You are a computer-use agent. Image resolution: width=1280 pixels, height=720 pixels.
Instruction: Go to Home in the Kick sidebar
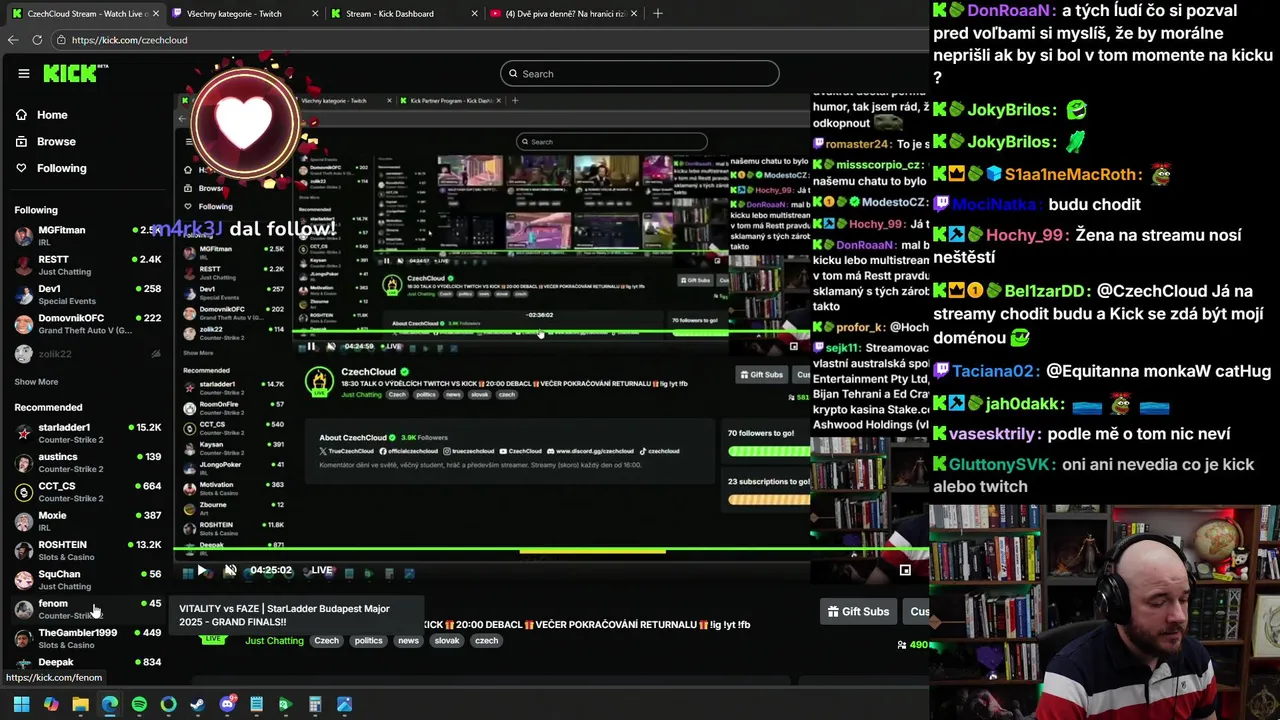[x=52, y=115]
